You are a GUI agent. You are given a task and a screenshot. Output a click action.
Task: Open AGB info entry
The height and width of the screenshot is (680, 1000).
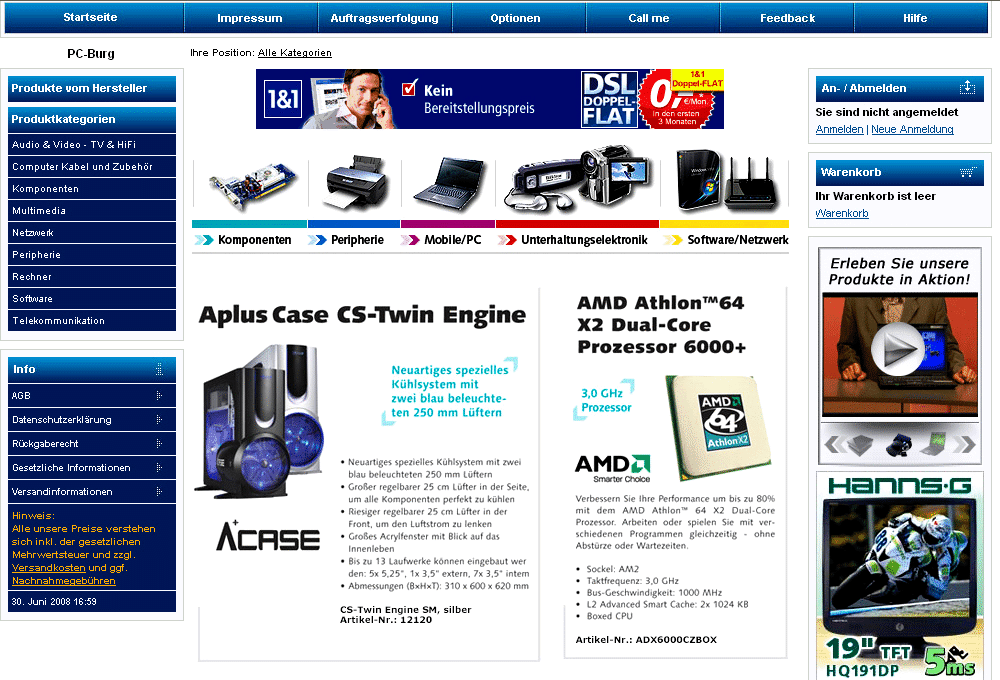[x=92, y=395]
